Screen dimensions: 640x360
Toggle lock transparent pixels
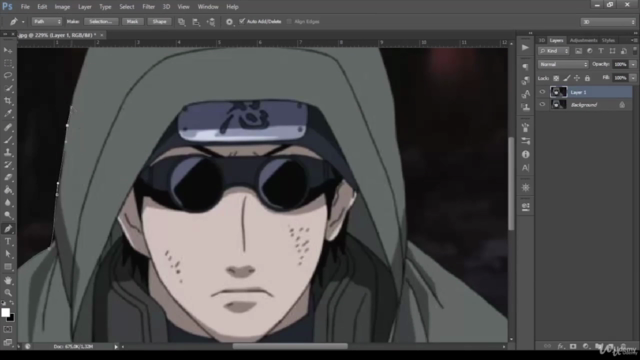[556, 78]
